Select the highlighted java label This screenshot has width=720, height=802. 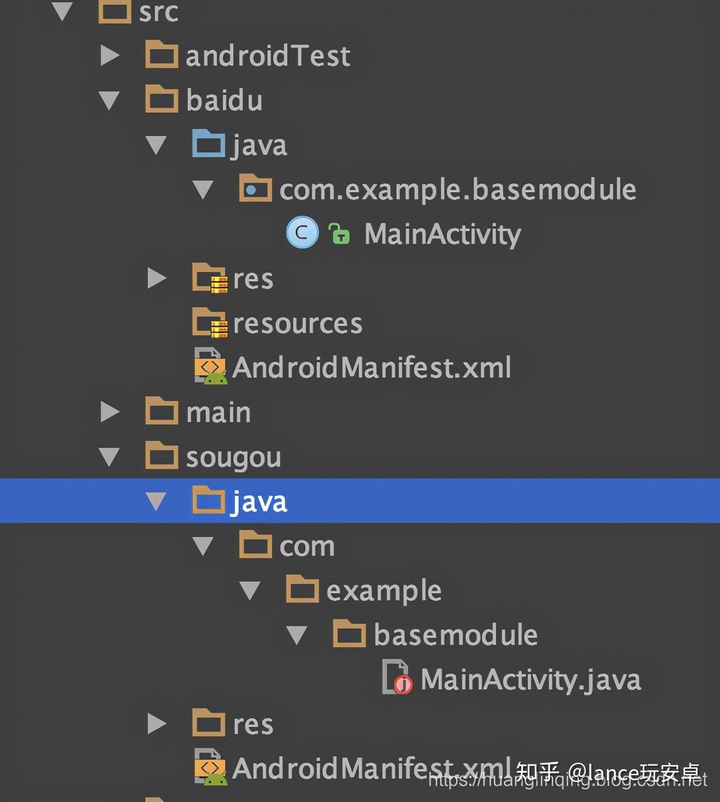(x=259, y=502)
